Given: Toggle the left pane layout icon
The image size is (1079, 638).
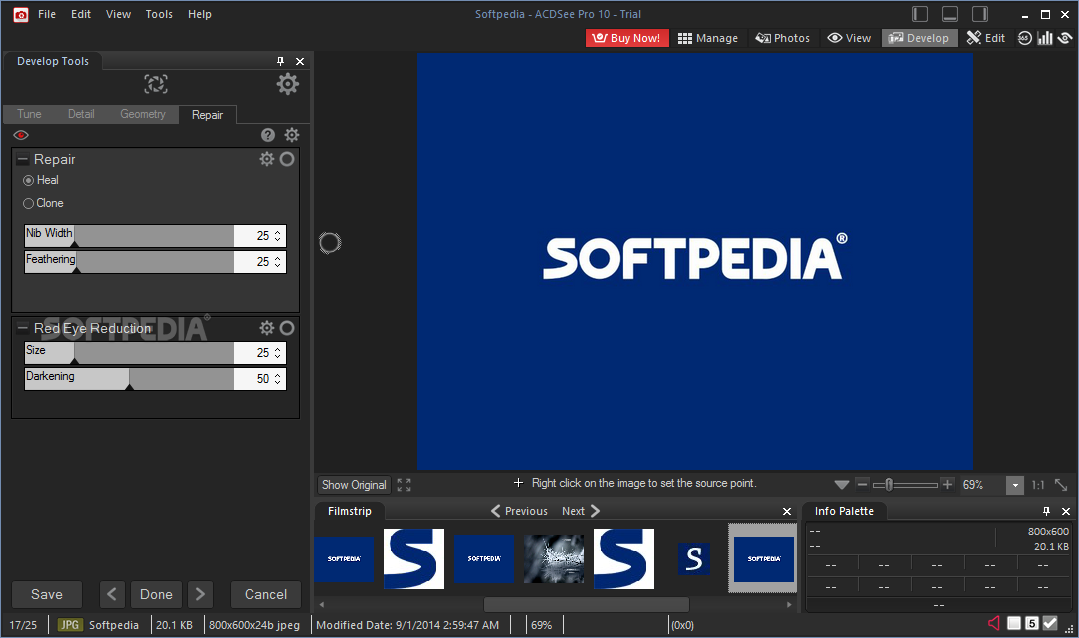Looking at the screenshot, I should 920,14.
